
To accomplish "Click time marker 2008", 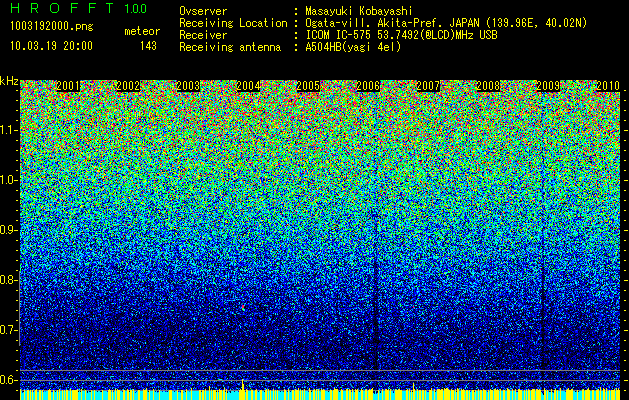I will pyautogui.click(x=488, y=86).
